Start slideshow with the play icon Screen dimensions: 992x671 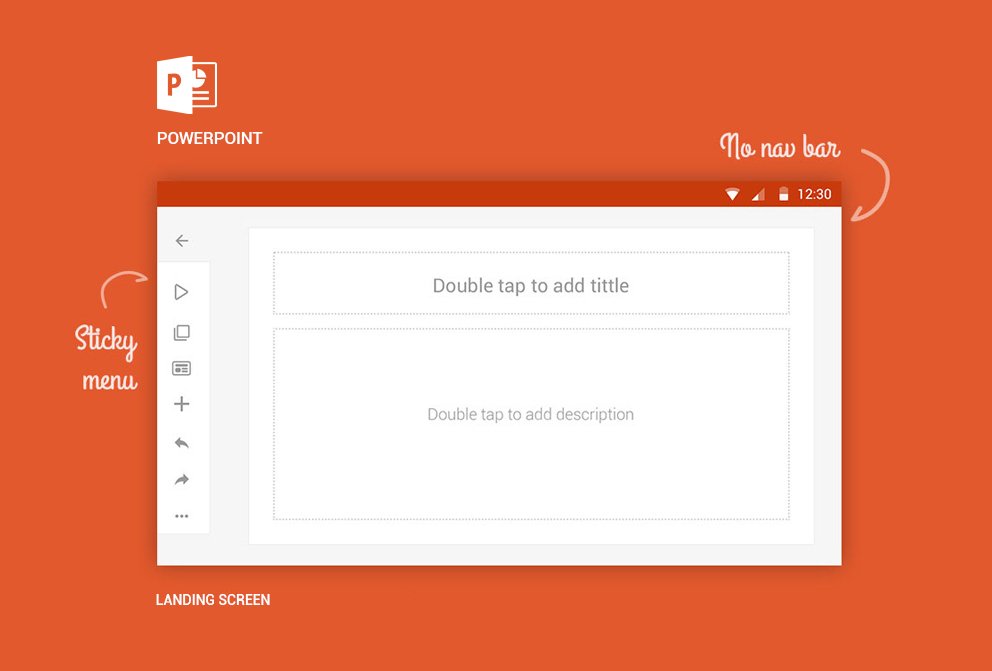182,292
